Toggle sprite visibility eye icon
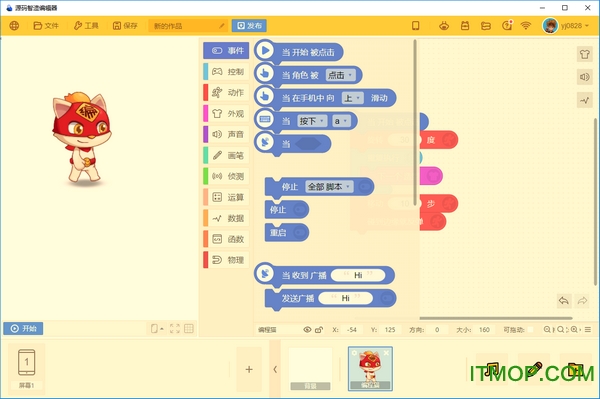Viewport: 600px width, 399px height. [307, 329]
